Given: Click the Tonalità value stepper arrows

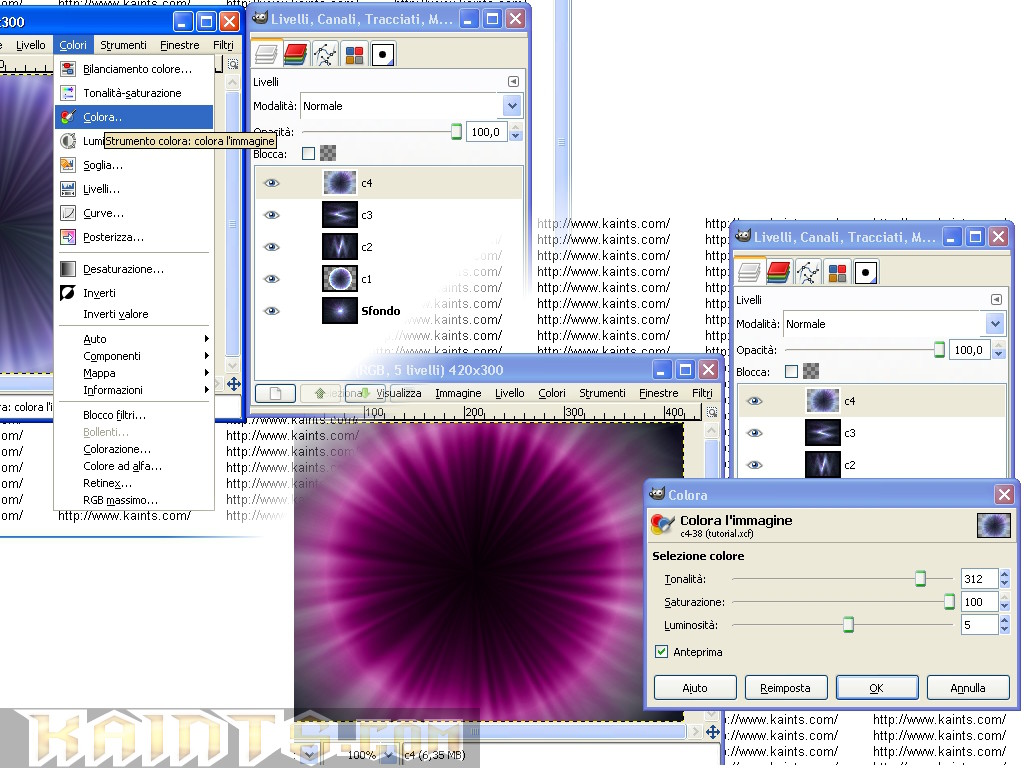Looking at the screenshot, I should pos(1004,579).
